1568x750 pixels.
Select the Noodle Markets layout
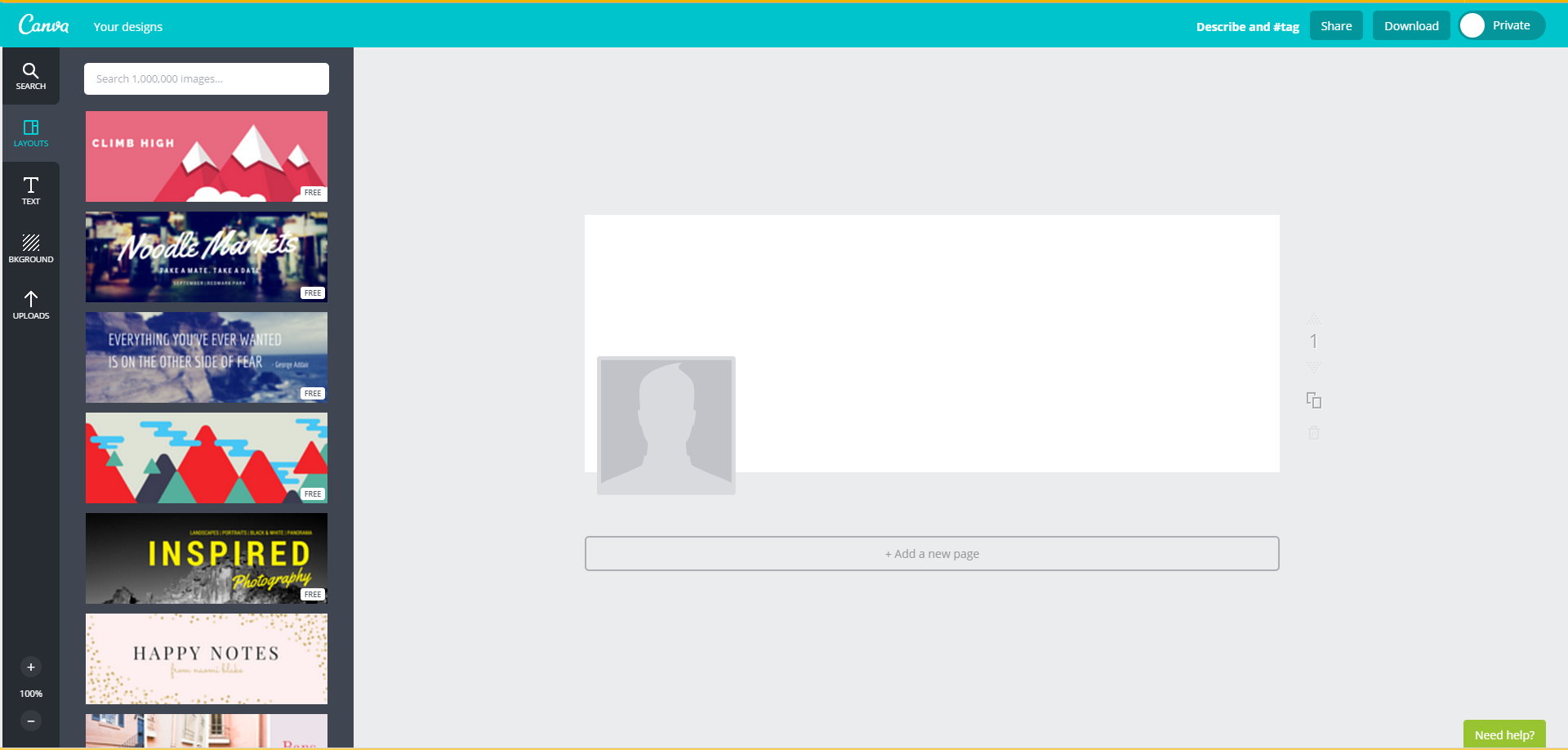(x=207, y=257)
